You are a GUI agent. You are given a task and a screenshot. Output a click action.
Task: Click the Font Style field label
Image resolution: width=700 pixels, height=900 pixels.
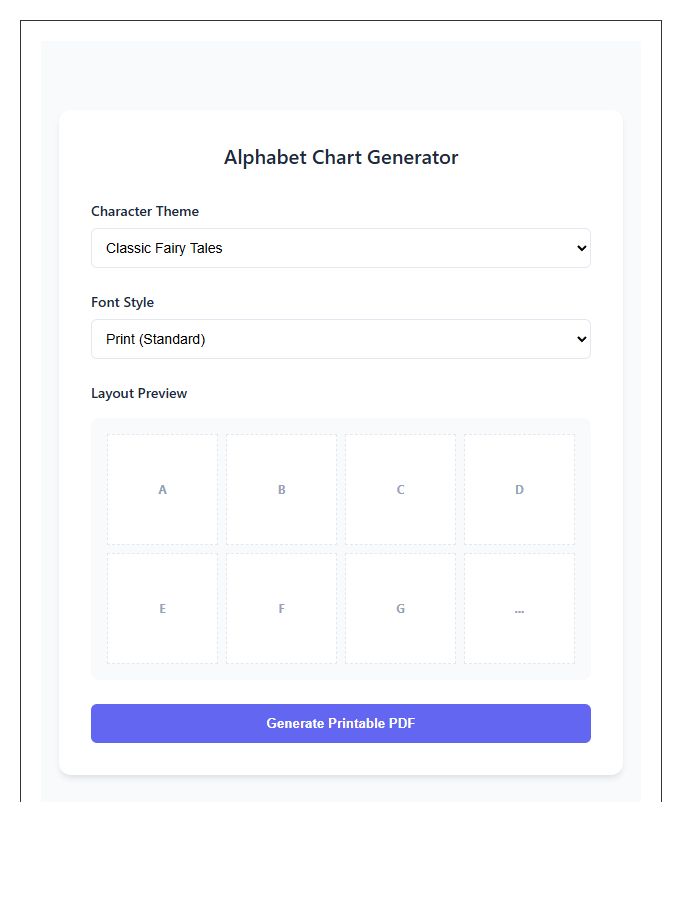click(x=122, y=302)
